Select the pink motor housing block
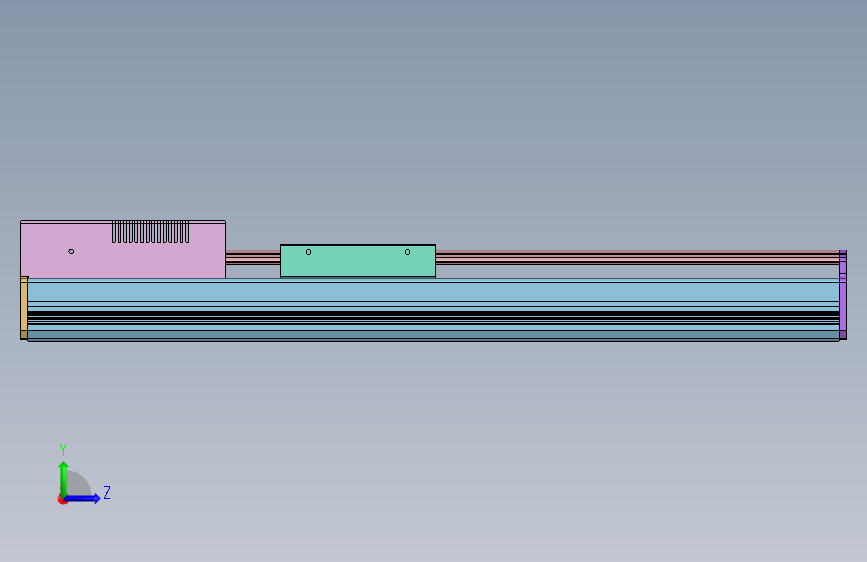 click(x=123, y=249)
